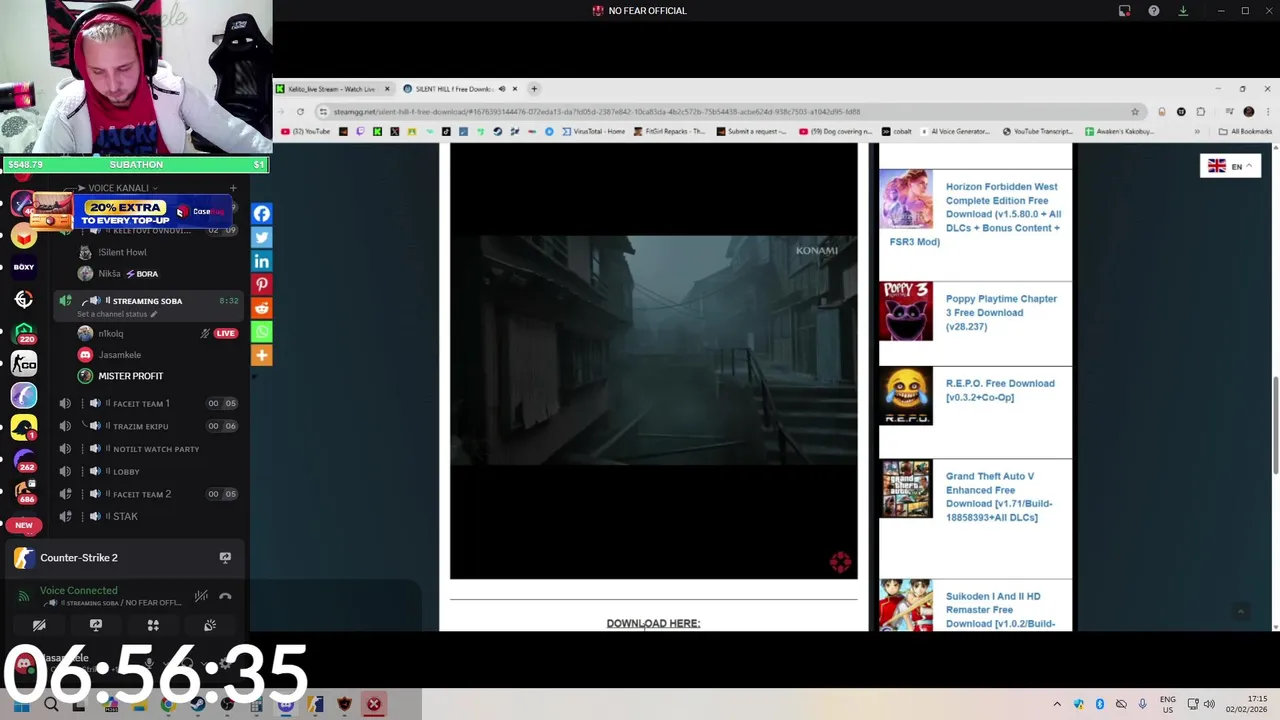Open Google Chrome from the taskbar
This screenshot has height=720, width=1280.
168,704
